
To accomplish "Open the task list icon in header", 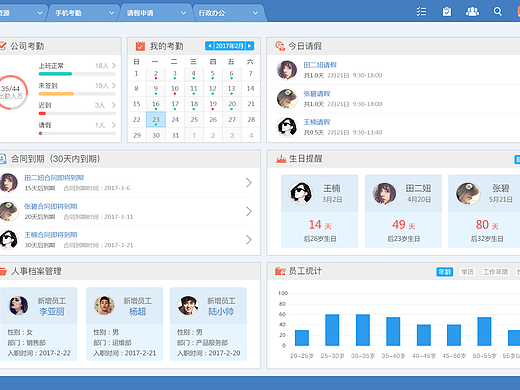I will (421, 12).
